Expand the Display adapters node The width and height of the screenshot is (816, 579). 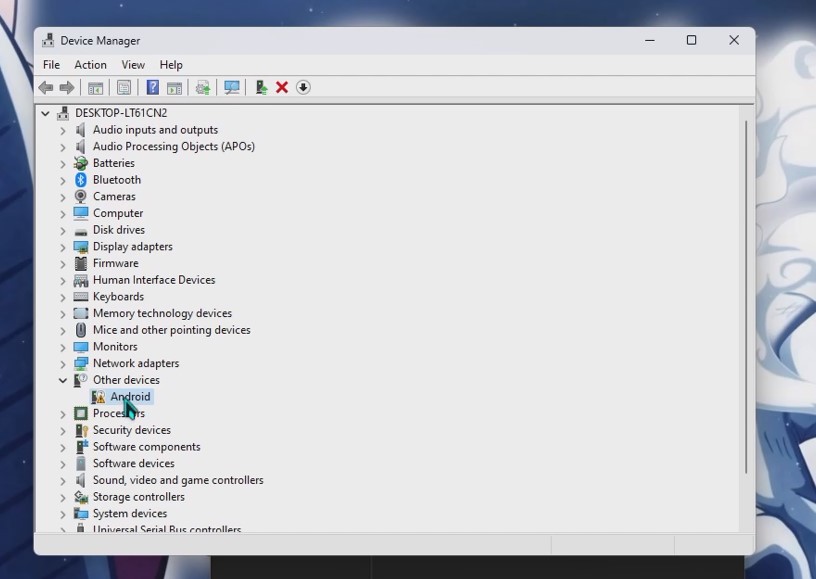pos(63,247)
